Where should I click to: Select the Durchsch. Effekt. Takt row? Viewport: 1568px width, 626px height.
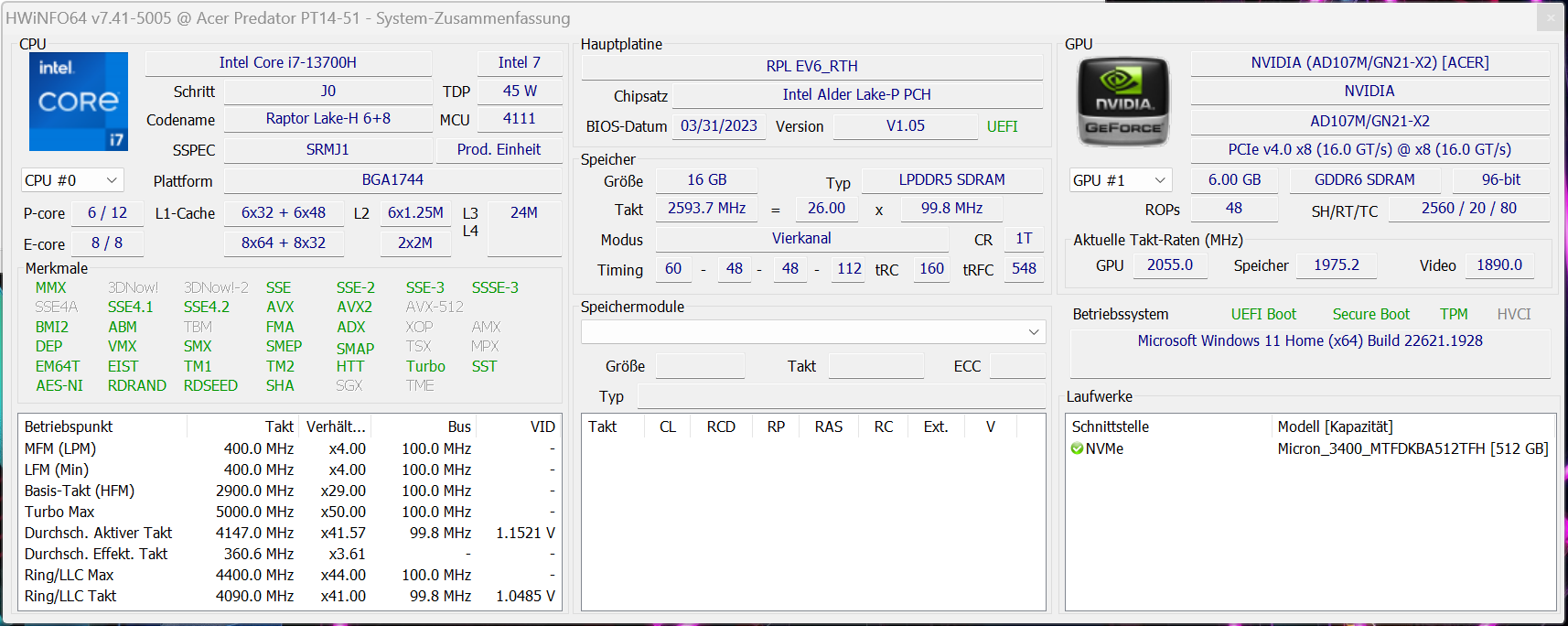290,554
